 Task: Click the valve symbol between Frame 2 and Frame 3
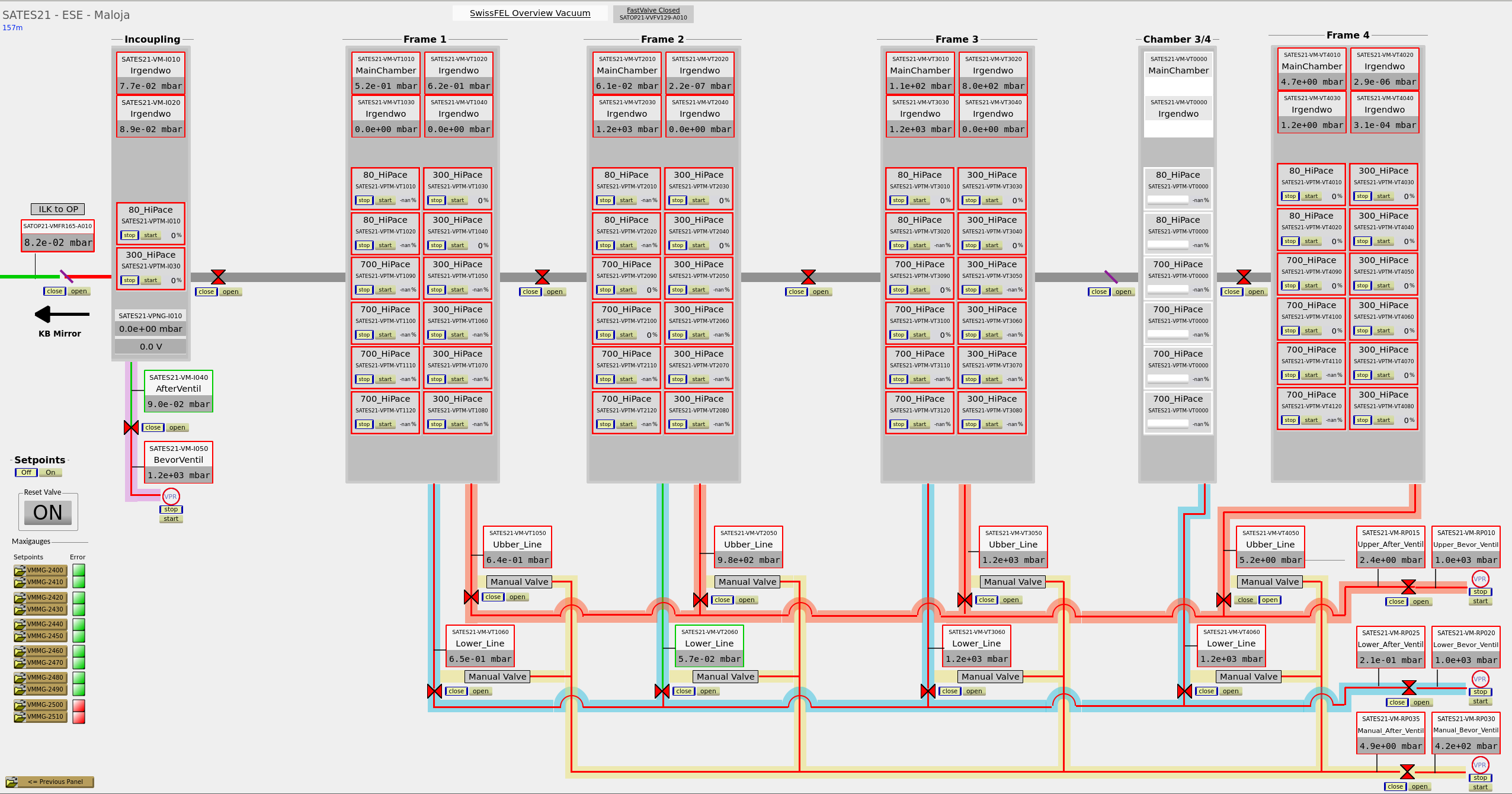(808, 277)
